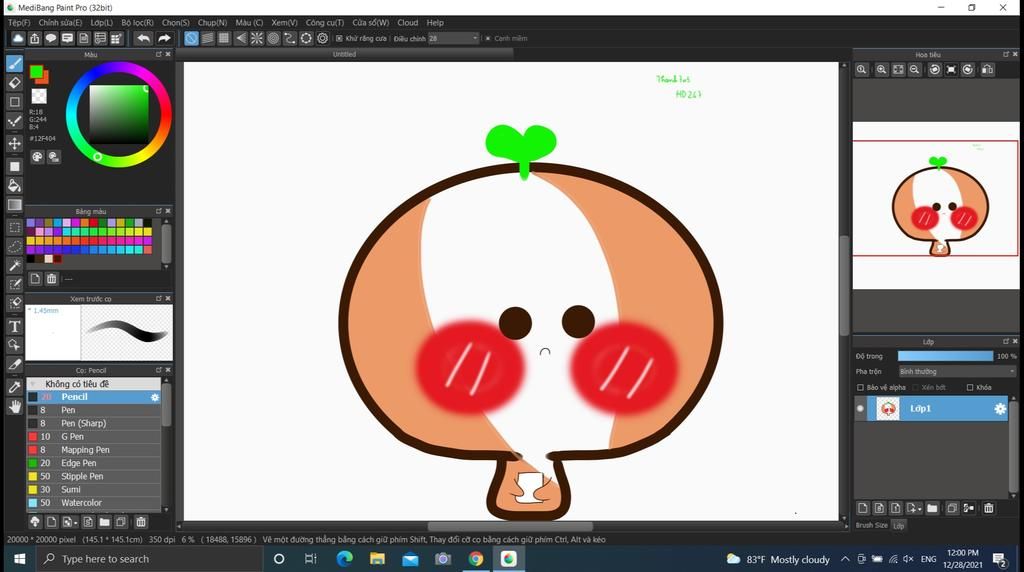Click the green foreground color swatch

36,72
